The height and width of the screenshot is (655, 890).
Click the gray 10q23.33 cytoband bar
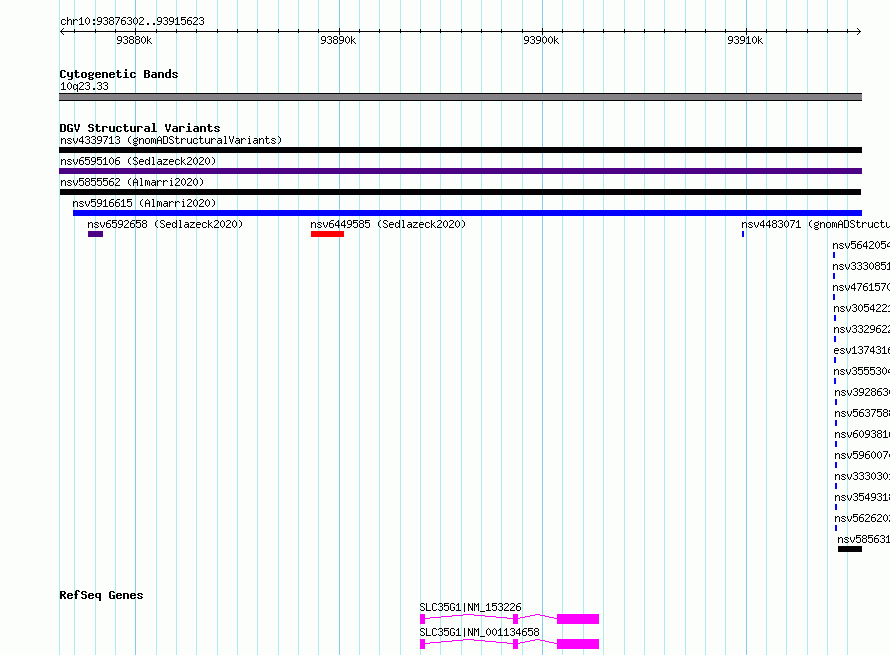[460, 97]
